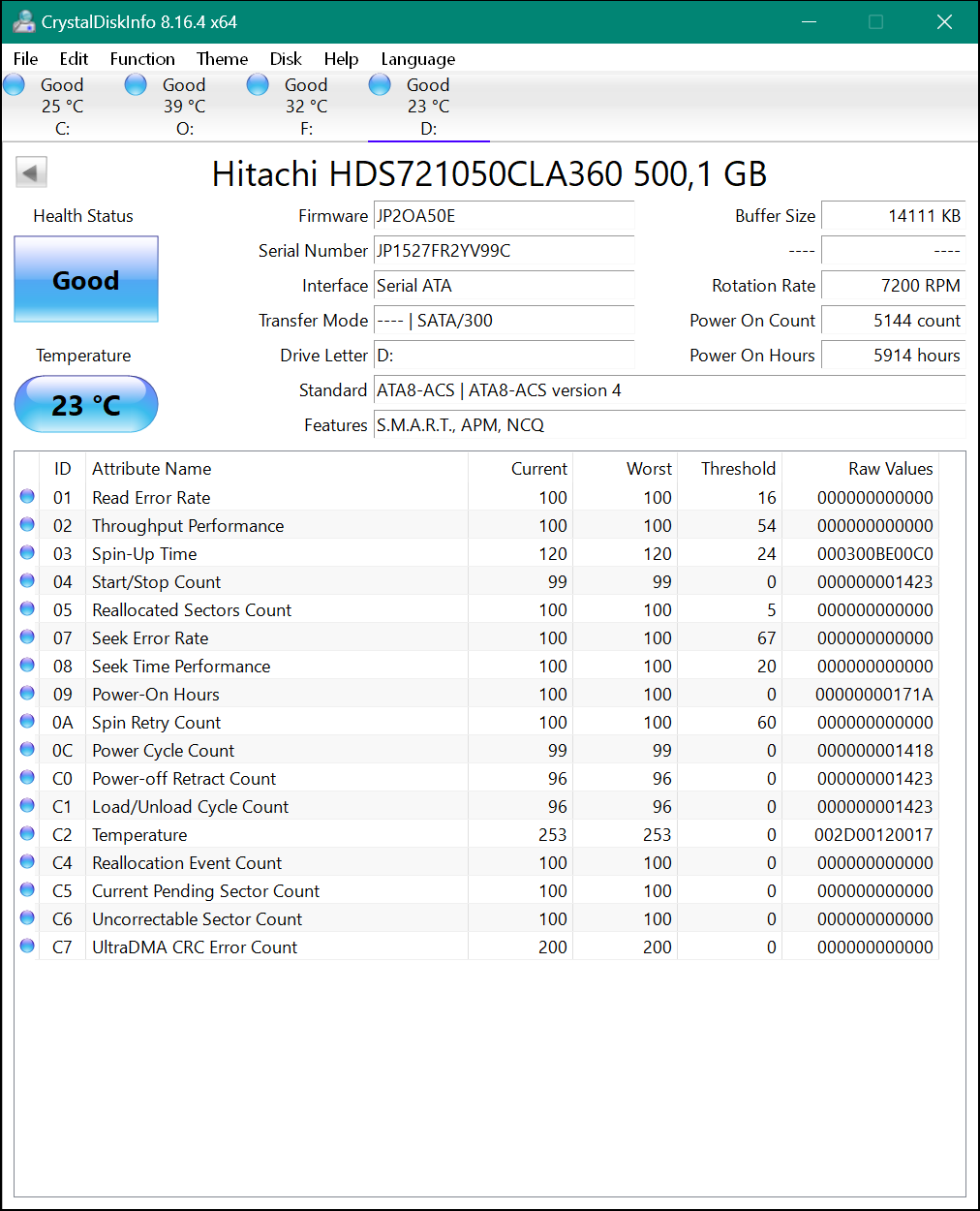Open the Function menu

pyautogui.click(x=142, y=59)
